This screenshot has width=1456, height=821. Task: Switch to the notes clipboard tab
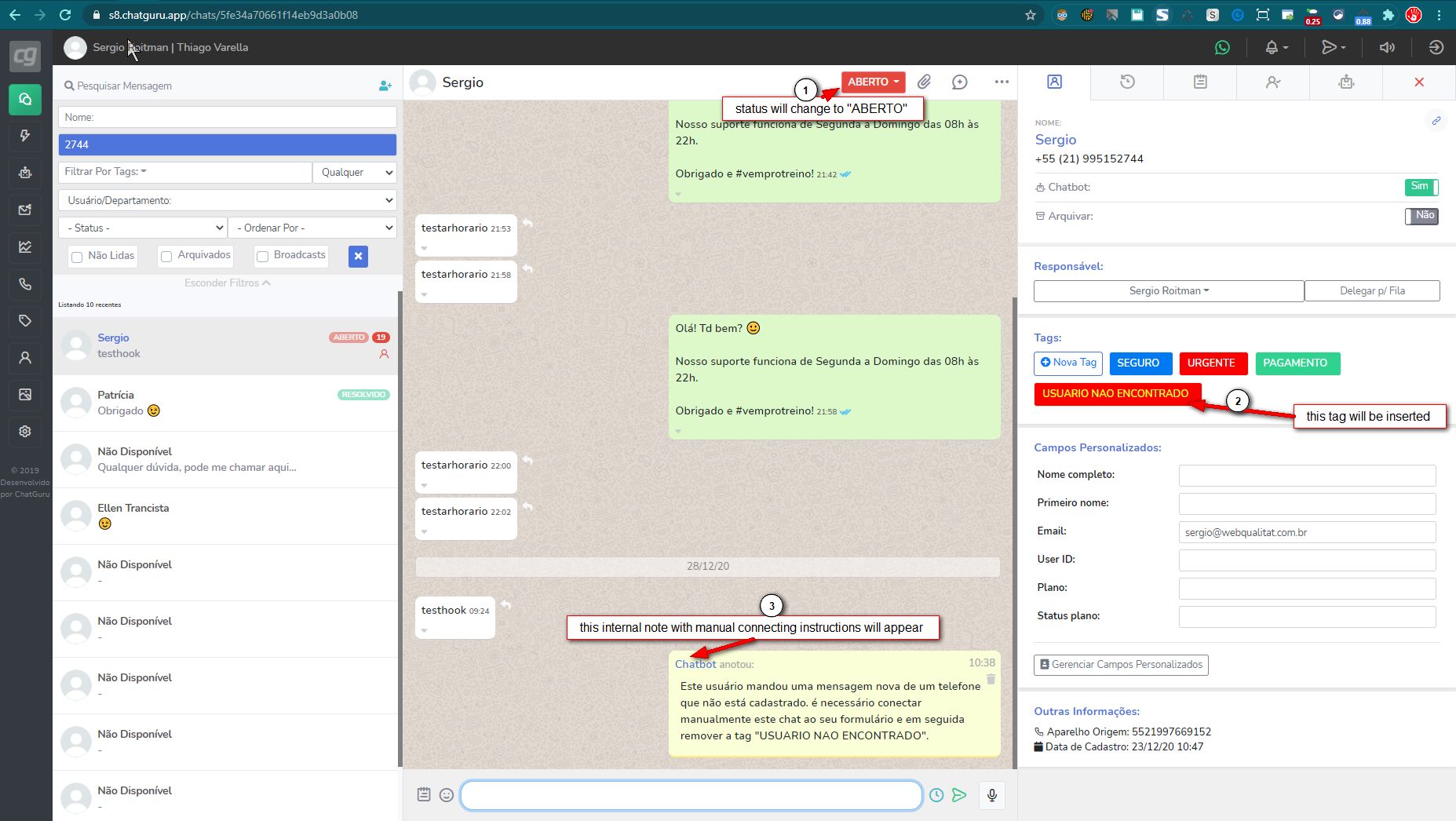click(x=1200, y=82)
